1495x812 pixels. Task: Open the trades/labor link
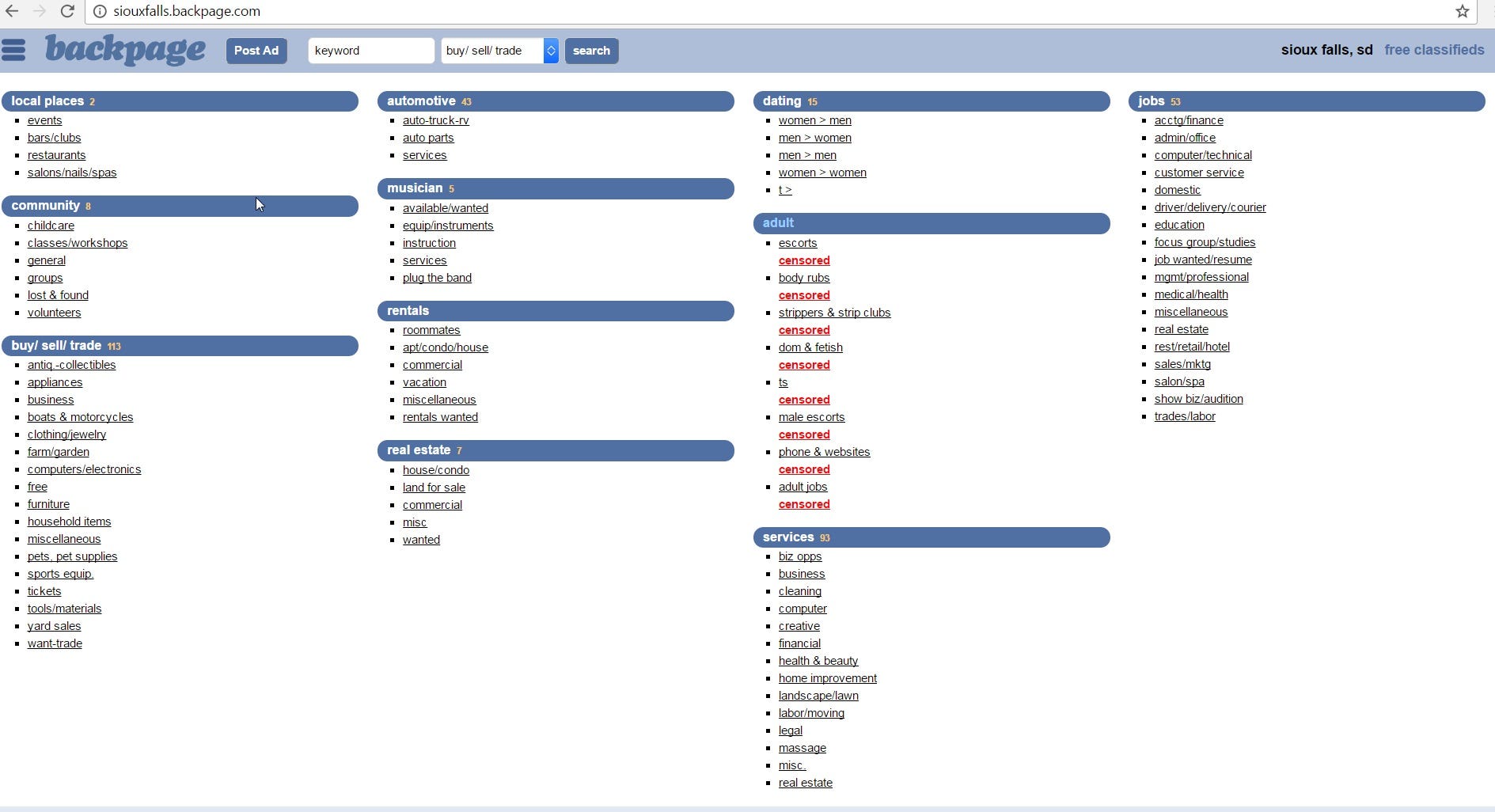[x=1185, y=416]
